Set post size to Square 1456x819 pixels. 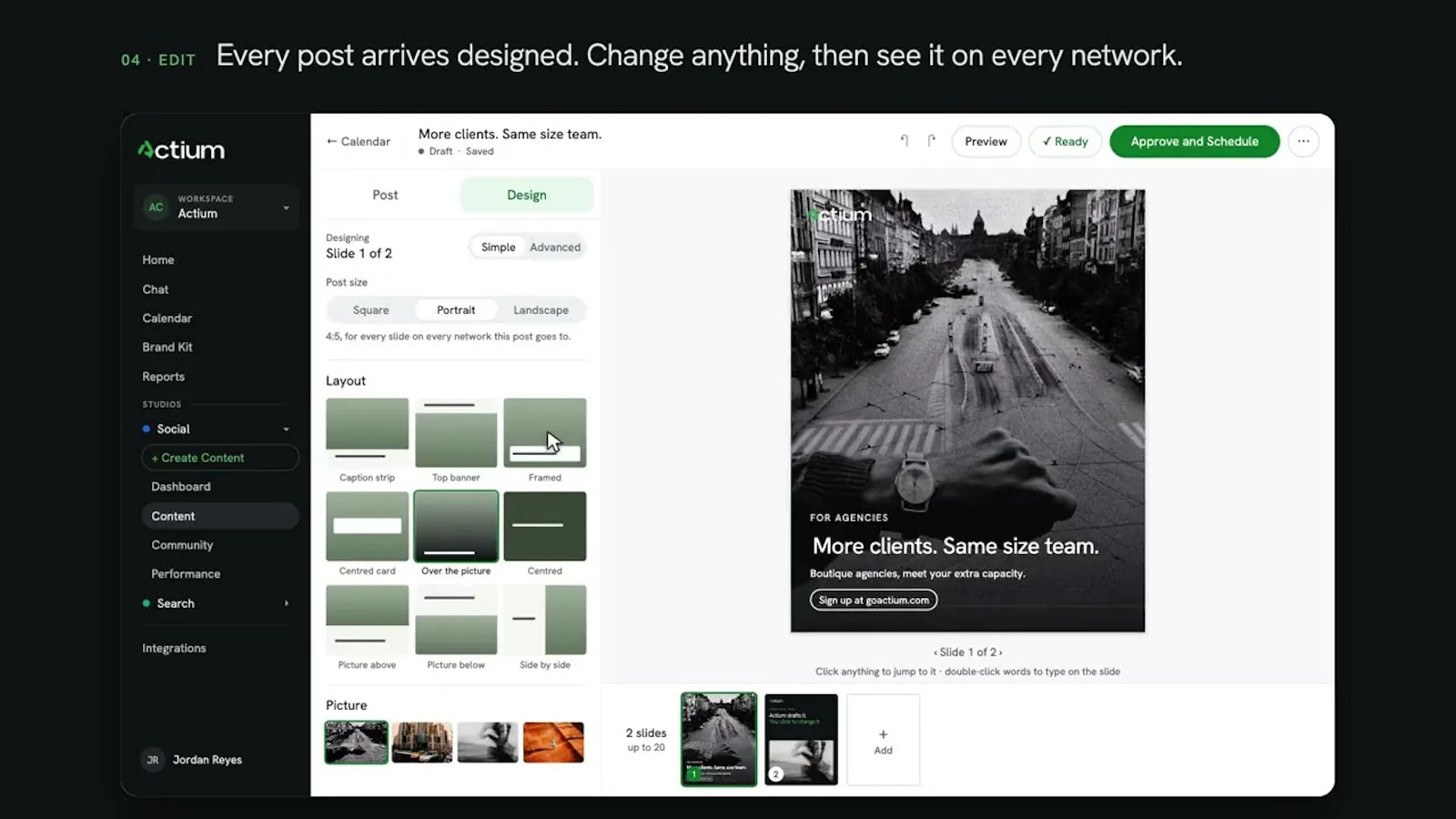pyautogui.click(x=370, y=309)
